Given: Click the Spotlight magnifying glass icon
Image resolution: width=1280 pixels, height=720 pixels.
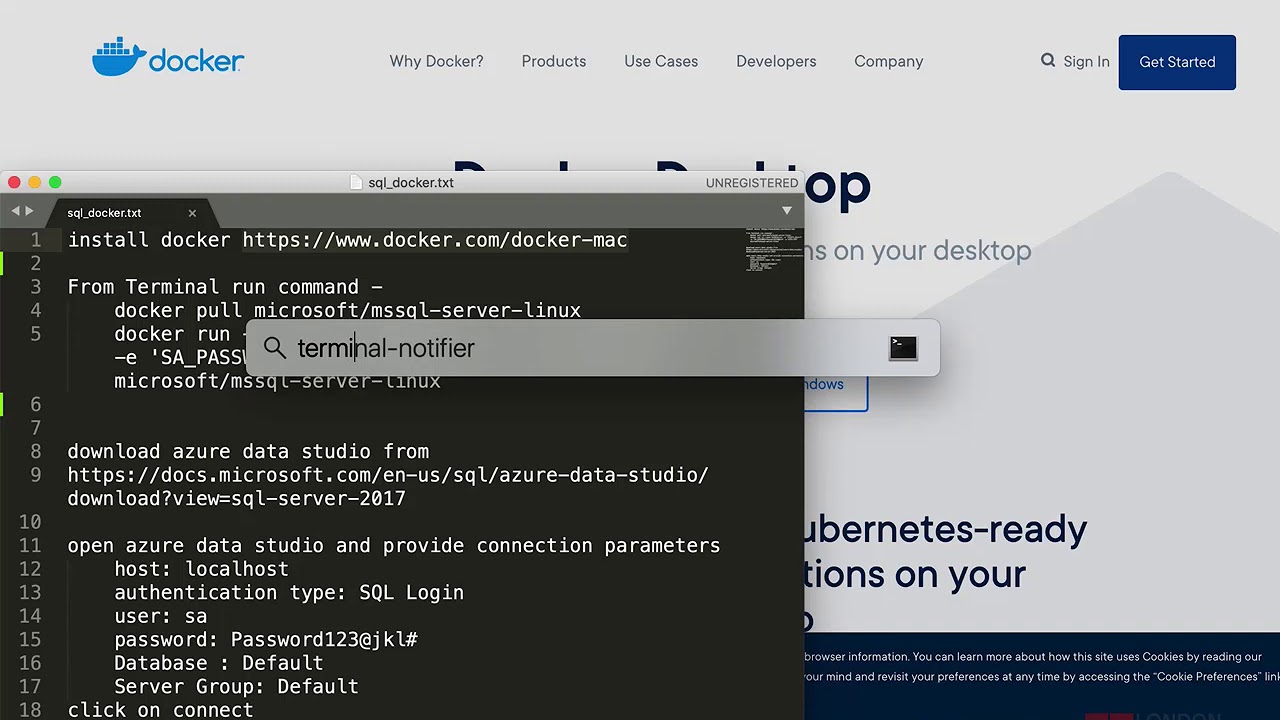Looking at the screenshot, I should click(275, 348).
